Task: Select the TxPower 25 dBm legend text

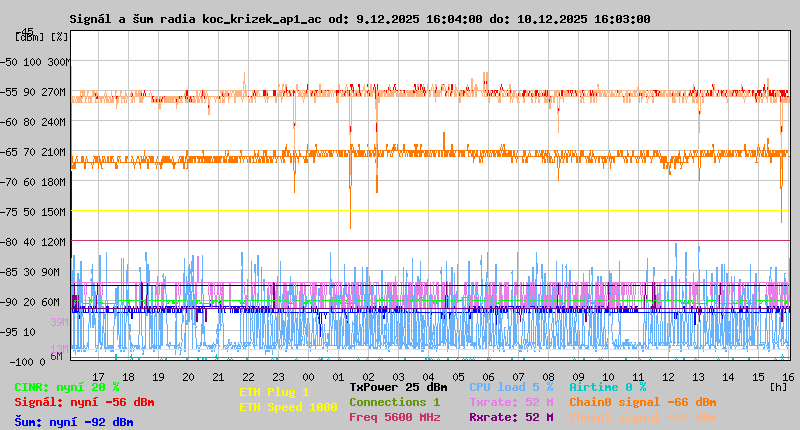Action: tap(398, 387)
